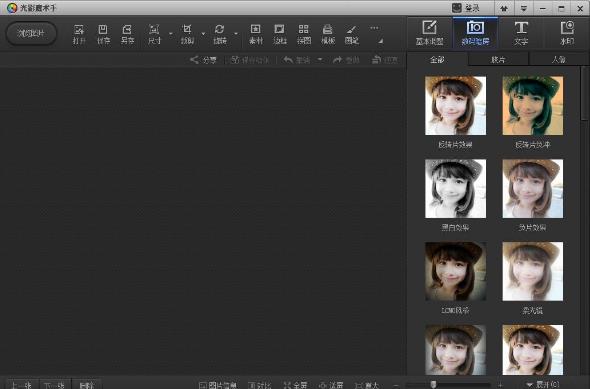
Task: Expand the dropdown arrow beside 裁剪
Action: tap(203, 33)
